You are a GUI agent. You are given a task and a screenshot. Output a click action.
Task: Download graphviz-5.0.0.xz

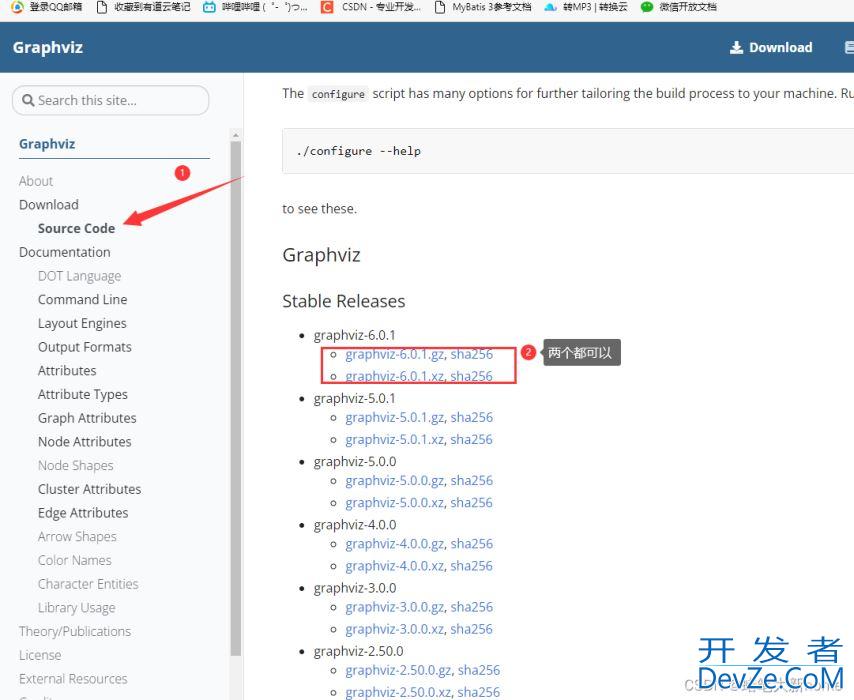pos(395,503)
